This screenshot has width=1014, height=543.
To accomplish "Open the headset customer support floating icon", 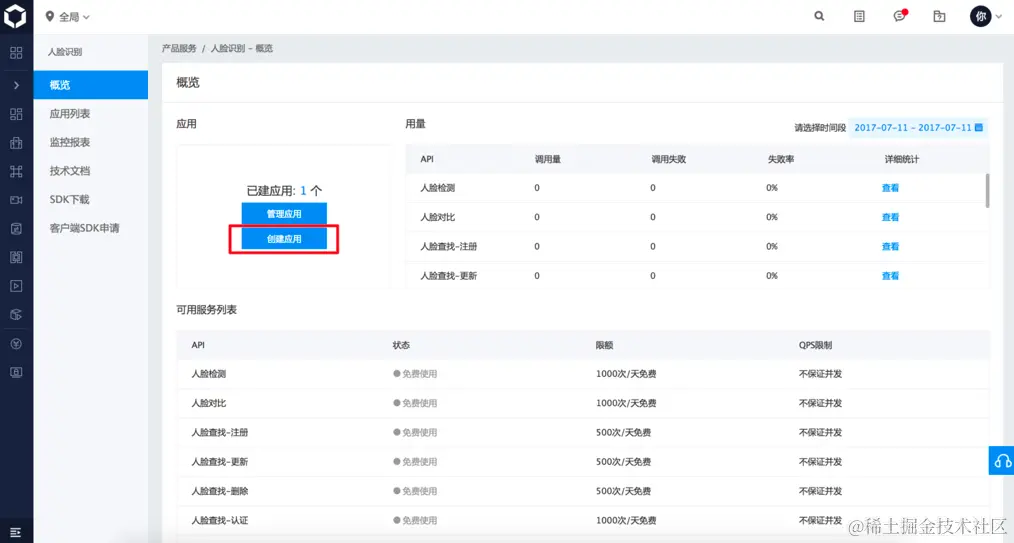I will 1002,460.
